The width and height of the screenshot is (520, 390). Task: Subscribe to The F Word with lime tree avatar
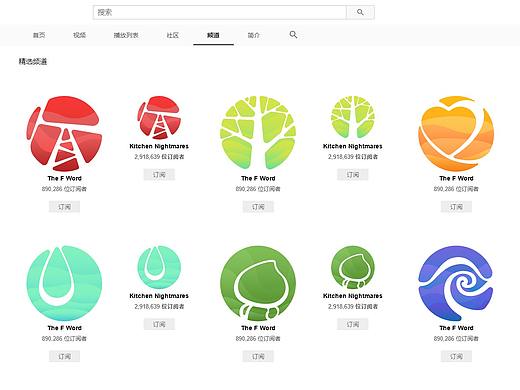click(x=258, y=207)
